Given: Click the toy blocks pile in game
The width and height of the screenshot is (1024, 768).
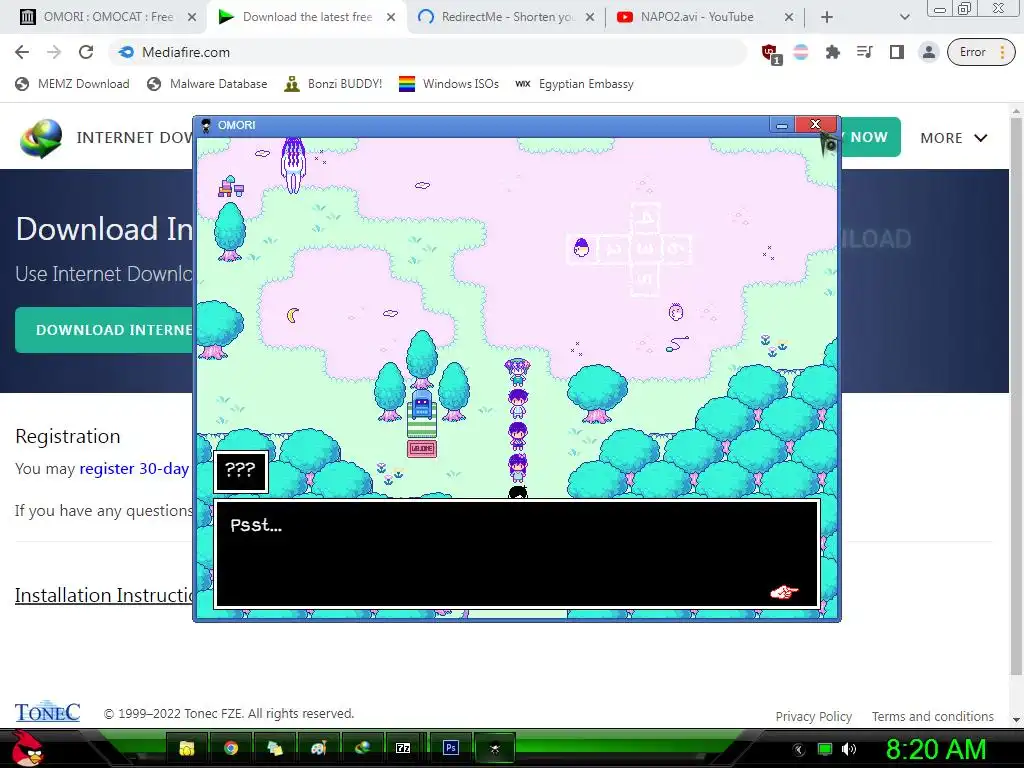Looking at the screenshot, I should 231,187.
